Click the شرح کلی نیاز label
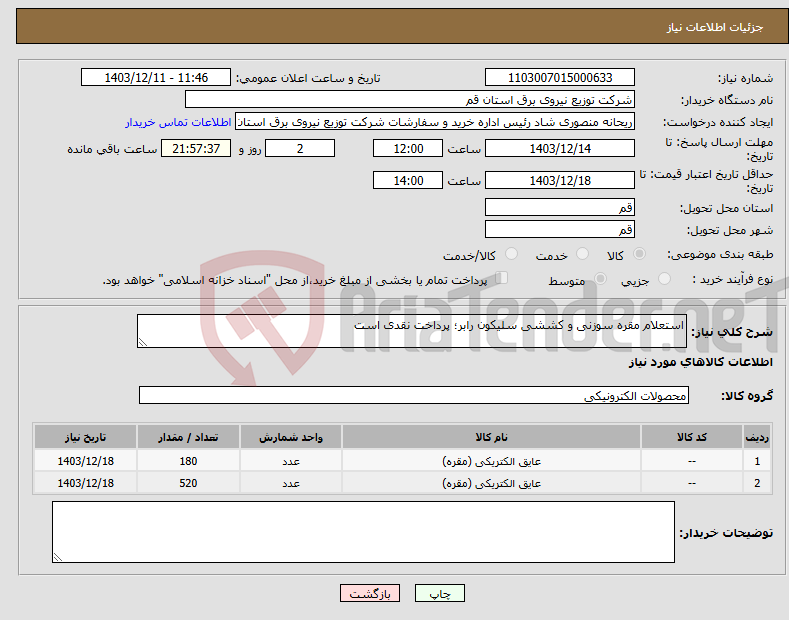 click(x=732, y=332)
